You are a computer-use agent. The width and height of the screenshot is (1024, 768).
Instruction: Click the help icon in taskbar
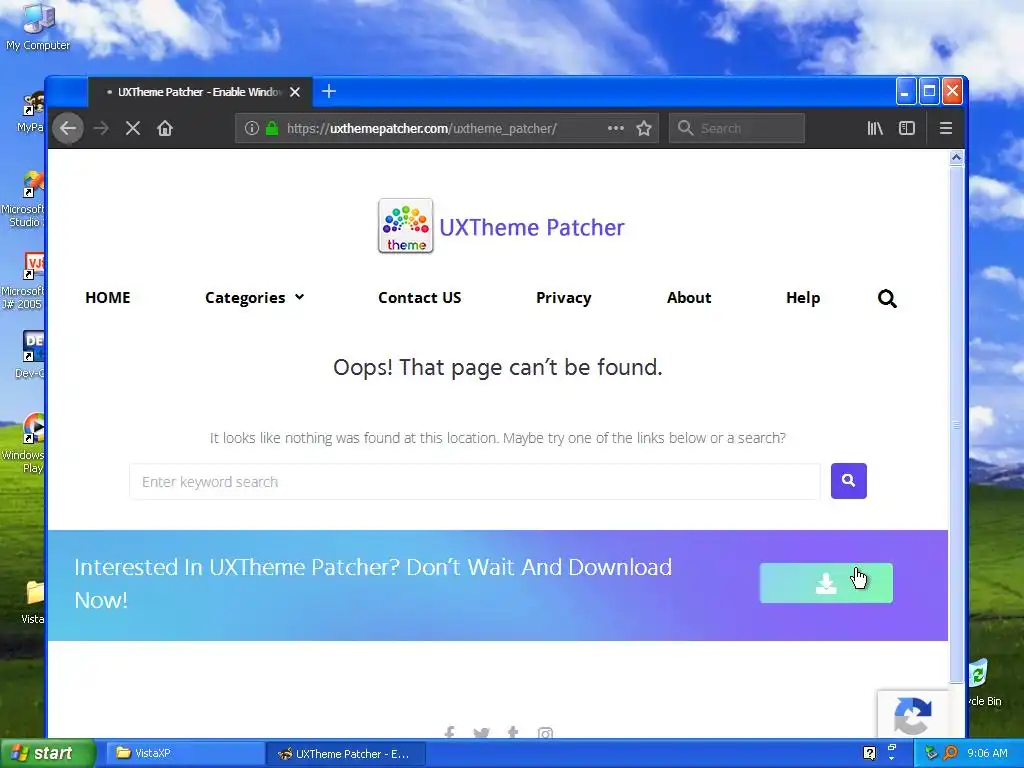coord(869,753)
